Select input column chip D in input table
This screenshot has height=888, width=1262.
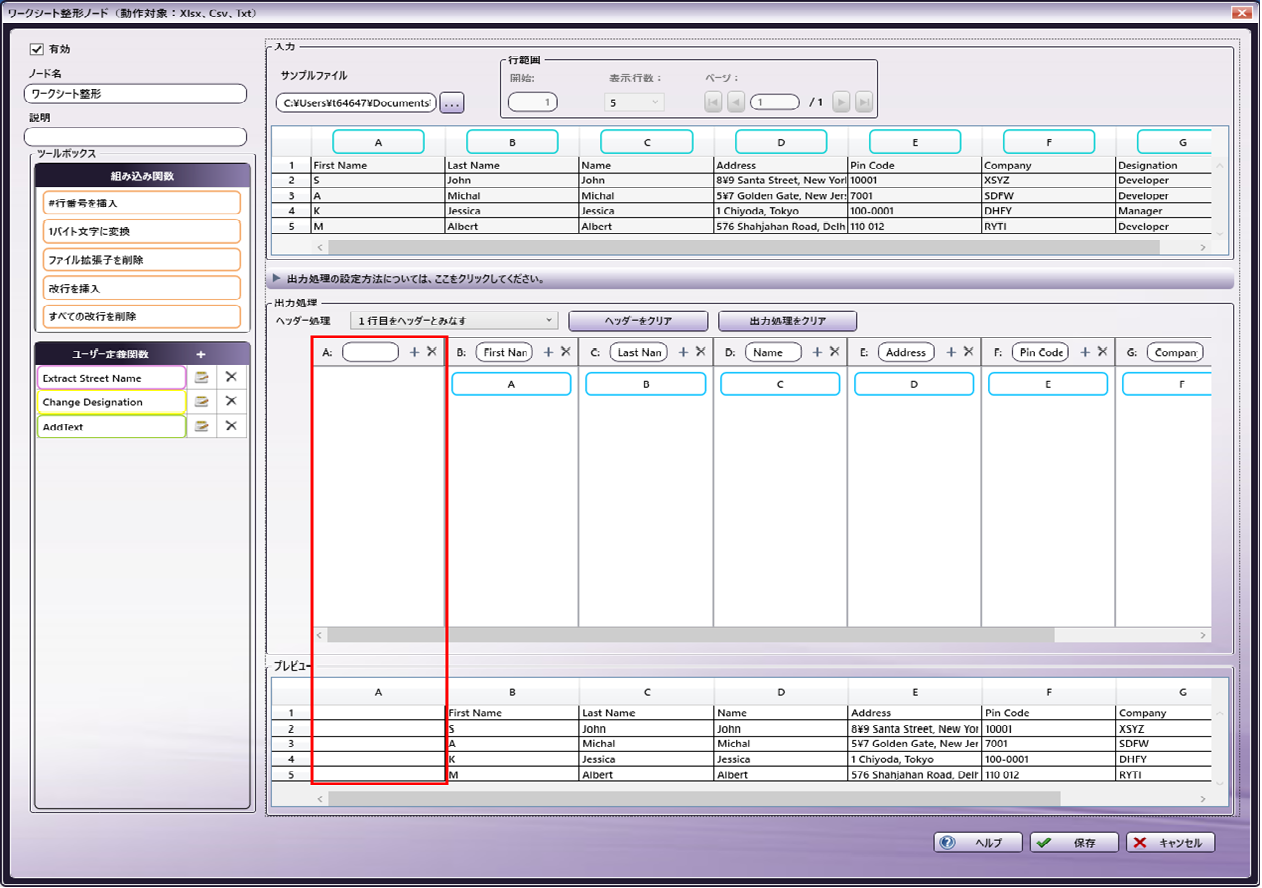(x=781, y=142)
